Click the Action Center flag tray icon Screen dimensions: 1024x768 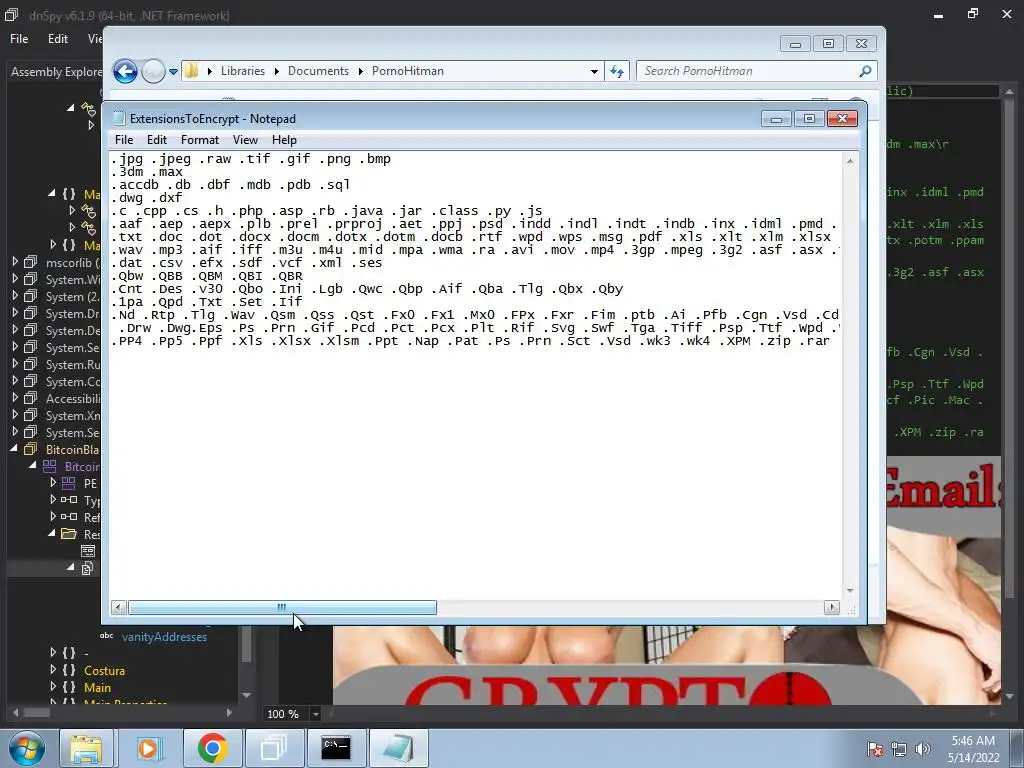[875, 749]
